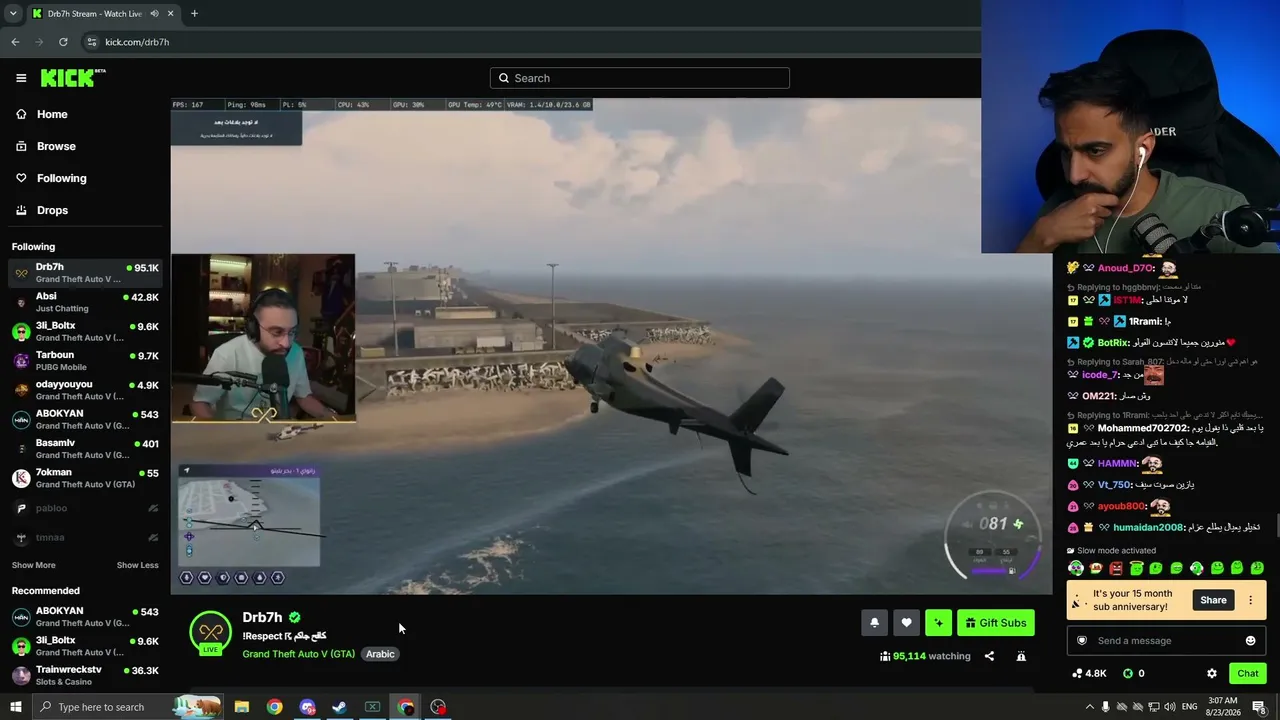Open the Kicks balance showing 0
Viewport: 1280px width, 720px height.
coord(1134,673)
